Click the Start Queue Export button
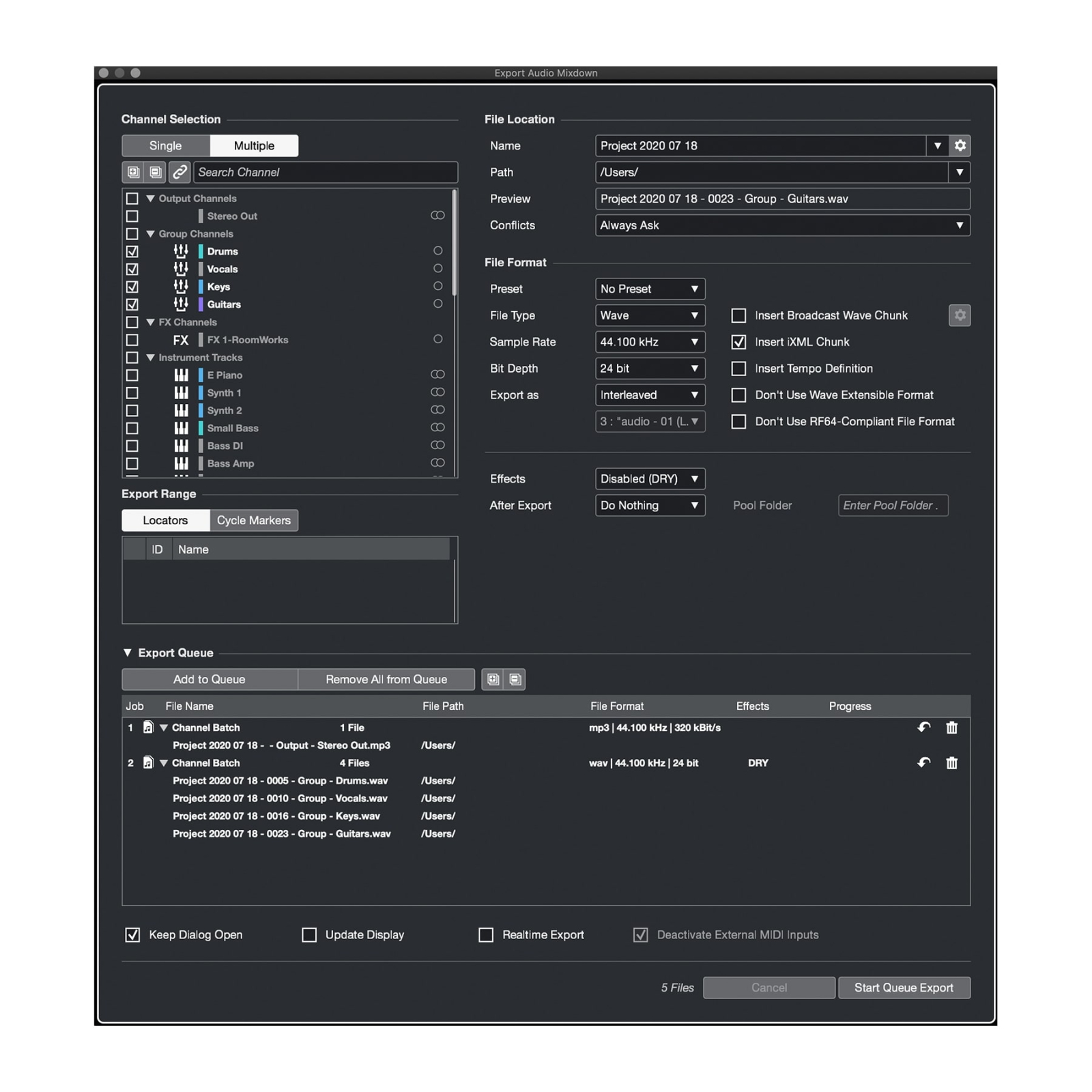The height and width of the screenshot is (1092, 1092). [x=903, y=988]
